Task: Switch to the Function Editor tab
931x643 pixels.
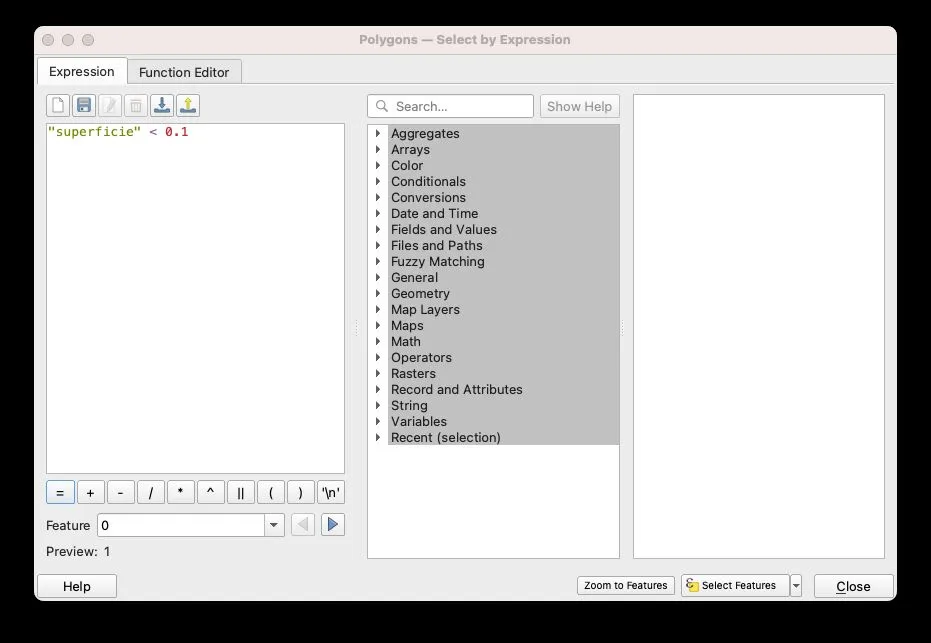Action: 184,72
